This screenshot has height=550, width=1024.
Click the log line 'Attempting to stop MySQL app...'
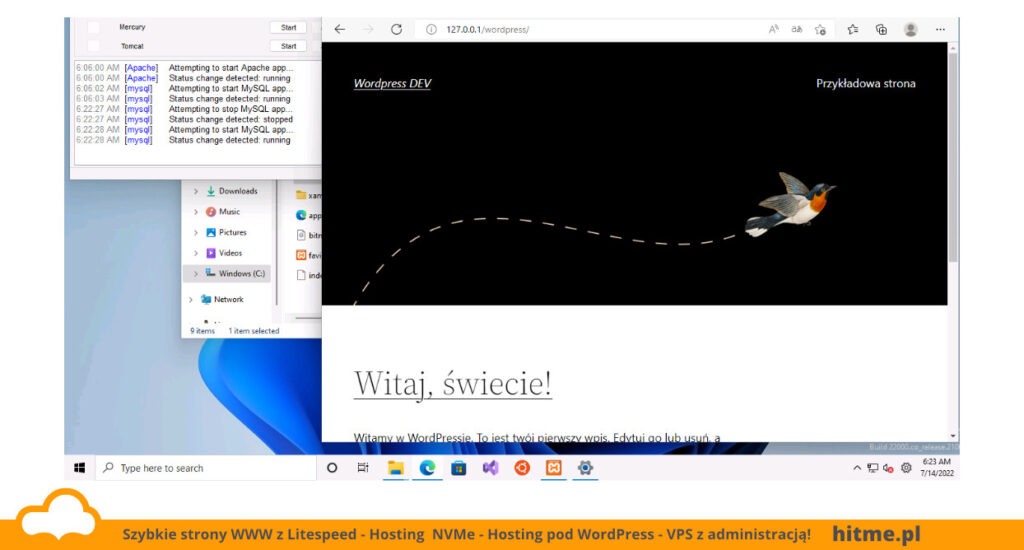click(x=231, y=109)
